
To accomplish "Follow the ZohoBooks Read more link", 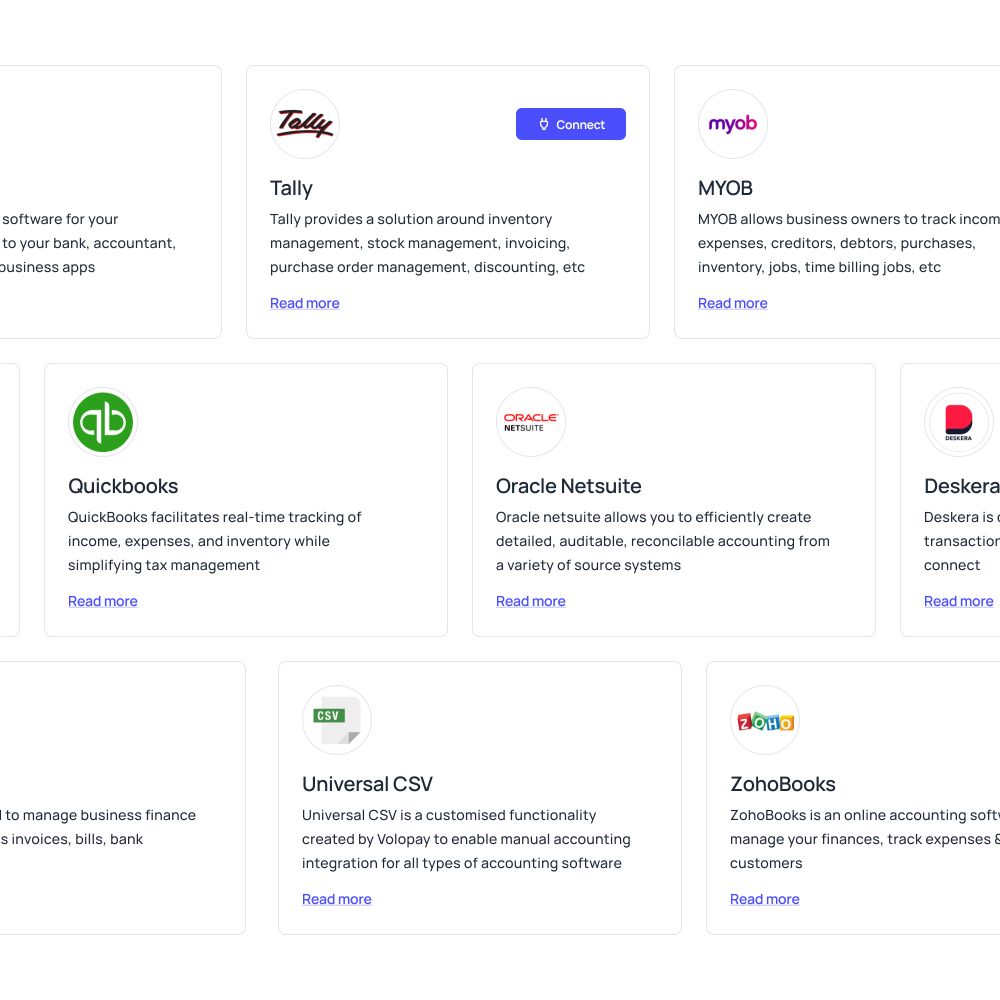I will click(765, 899).
